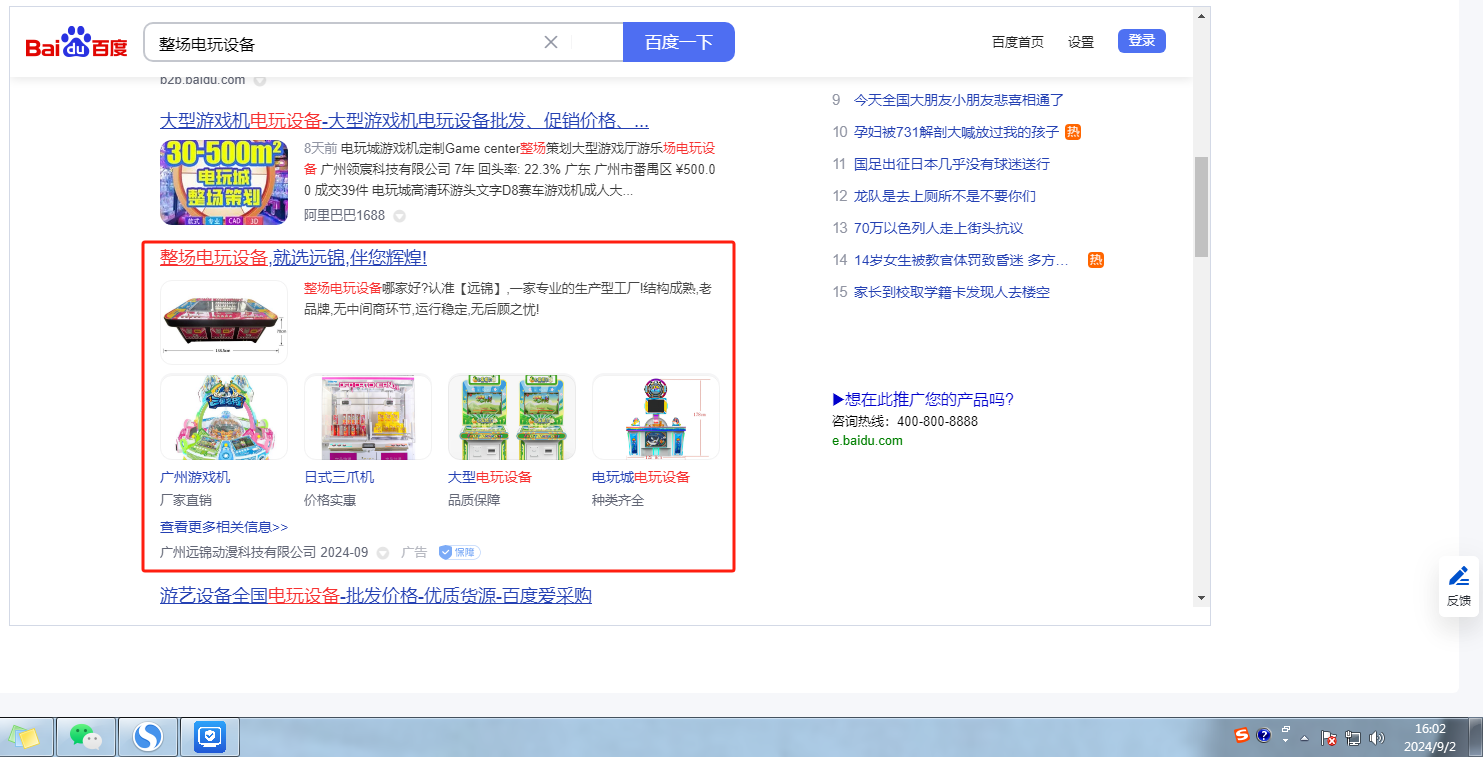The image size is (1483, 757).
Task: Click ▶想在此推广您的产品吗? link
Action: pyautogui.click(x=923, y=400)
